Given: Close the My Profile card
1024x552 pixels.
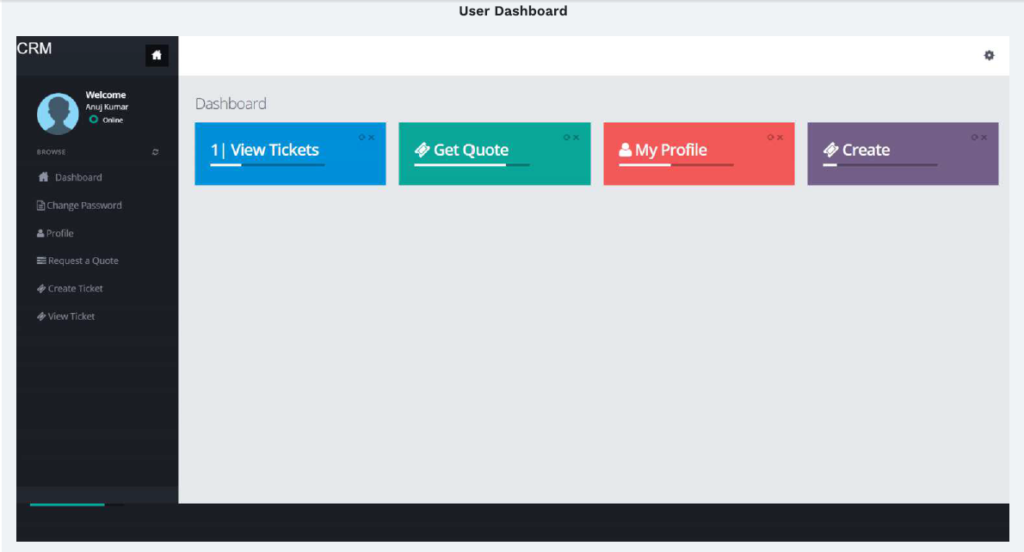Looking at the screenshot, I should [780, 137].
